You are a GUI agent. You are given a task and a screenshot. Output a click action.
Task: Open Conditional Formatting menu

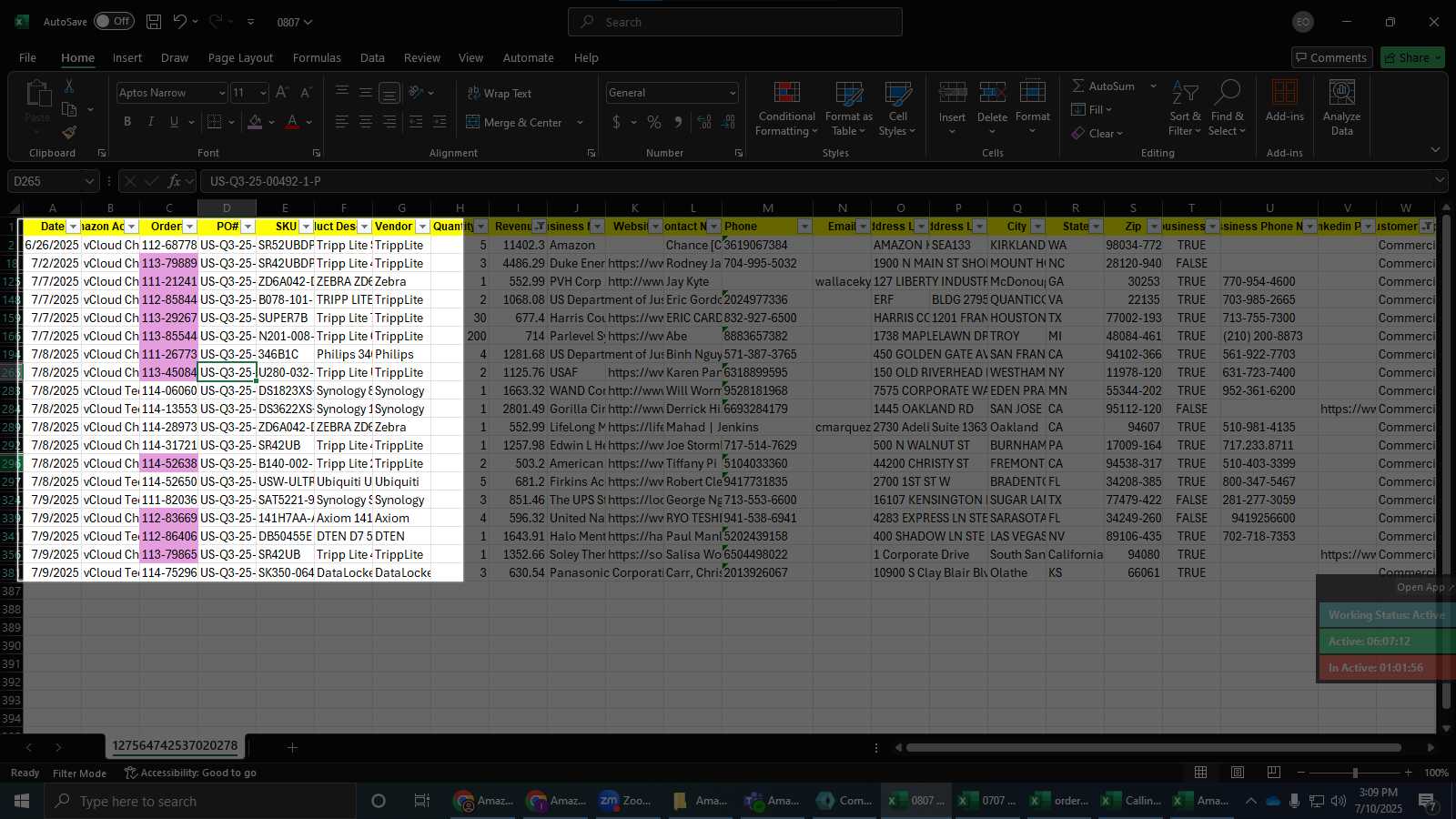click(786, 109)
